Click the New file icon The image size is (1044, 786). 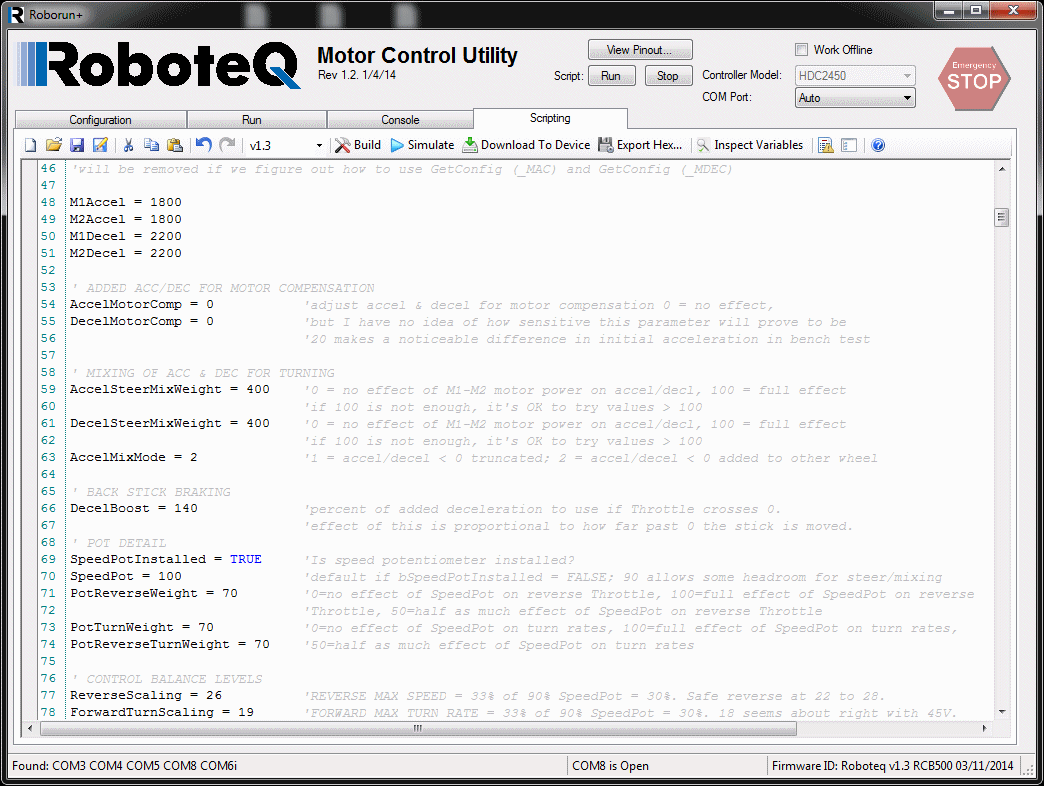point(30,145)
